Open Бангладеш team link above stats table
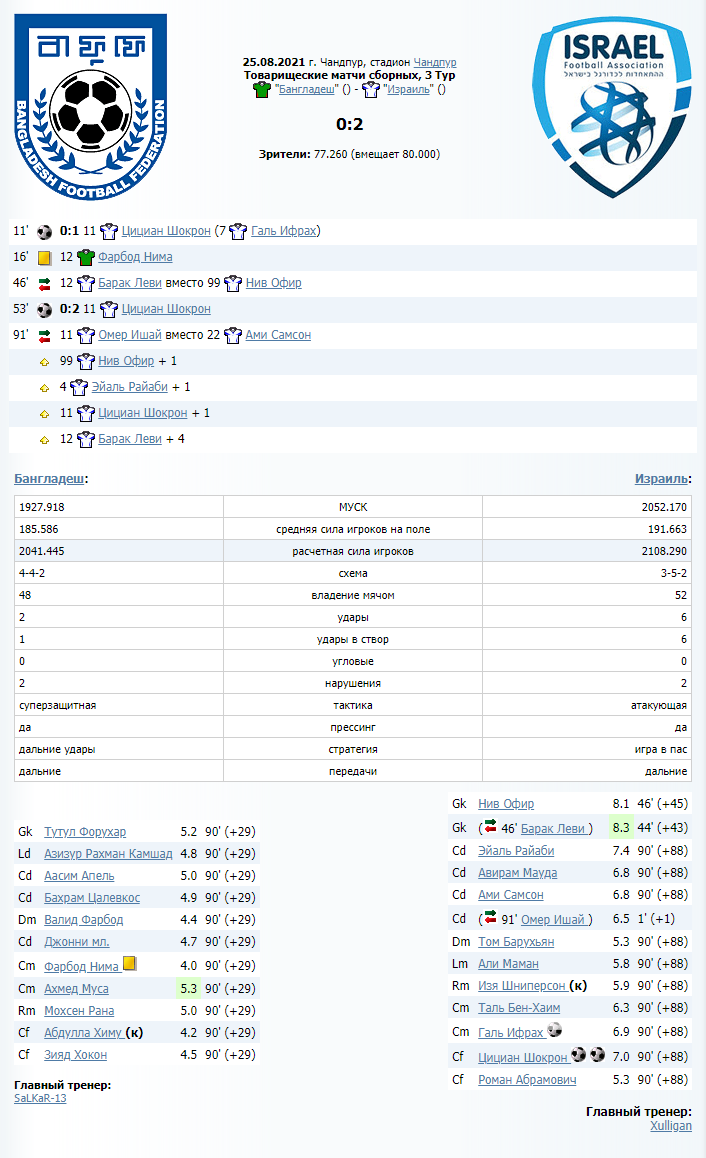This screenshot has width=706, height=1158. coord(49,479)
